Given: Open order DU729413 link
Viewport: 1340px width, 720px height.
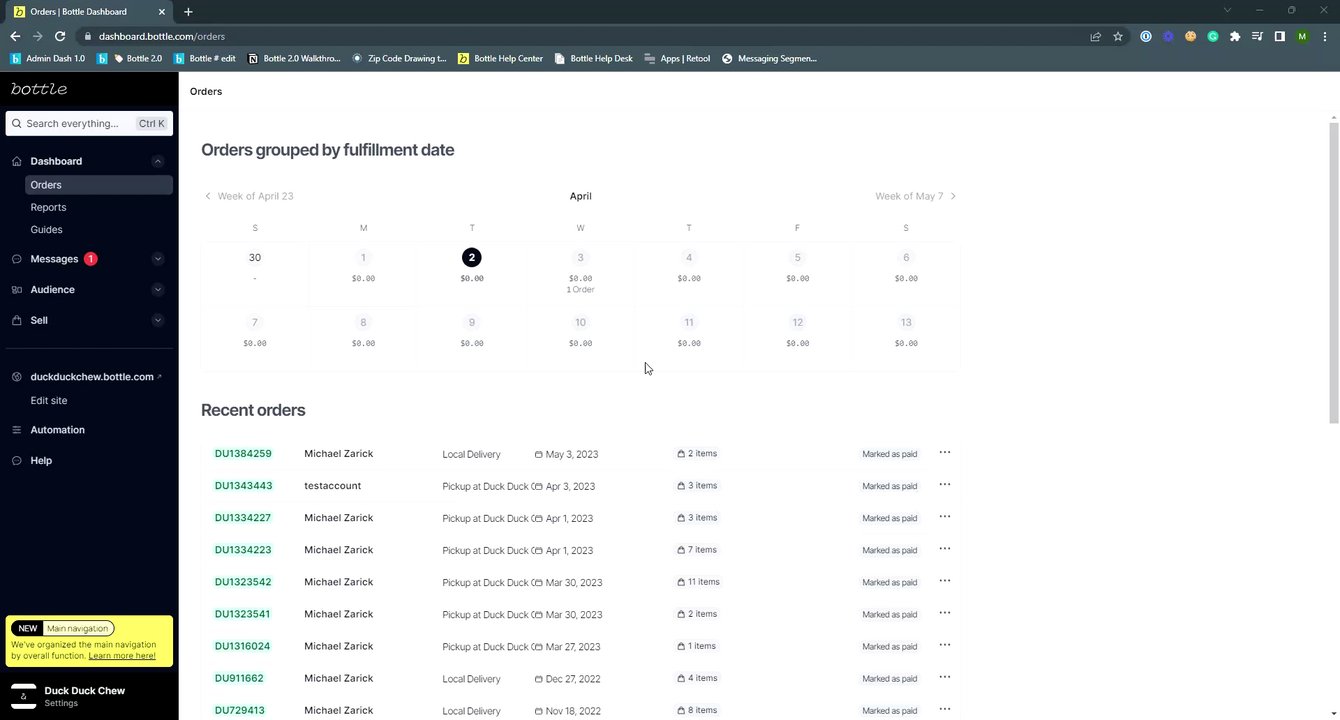Looking at the screenshot, I should (239, 710).
